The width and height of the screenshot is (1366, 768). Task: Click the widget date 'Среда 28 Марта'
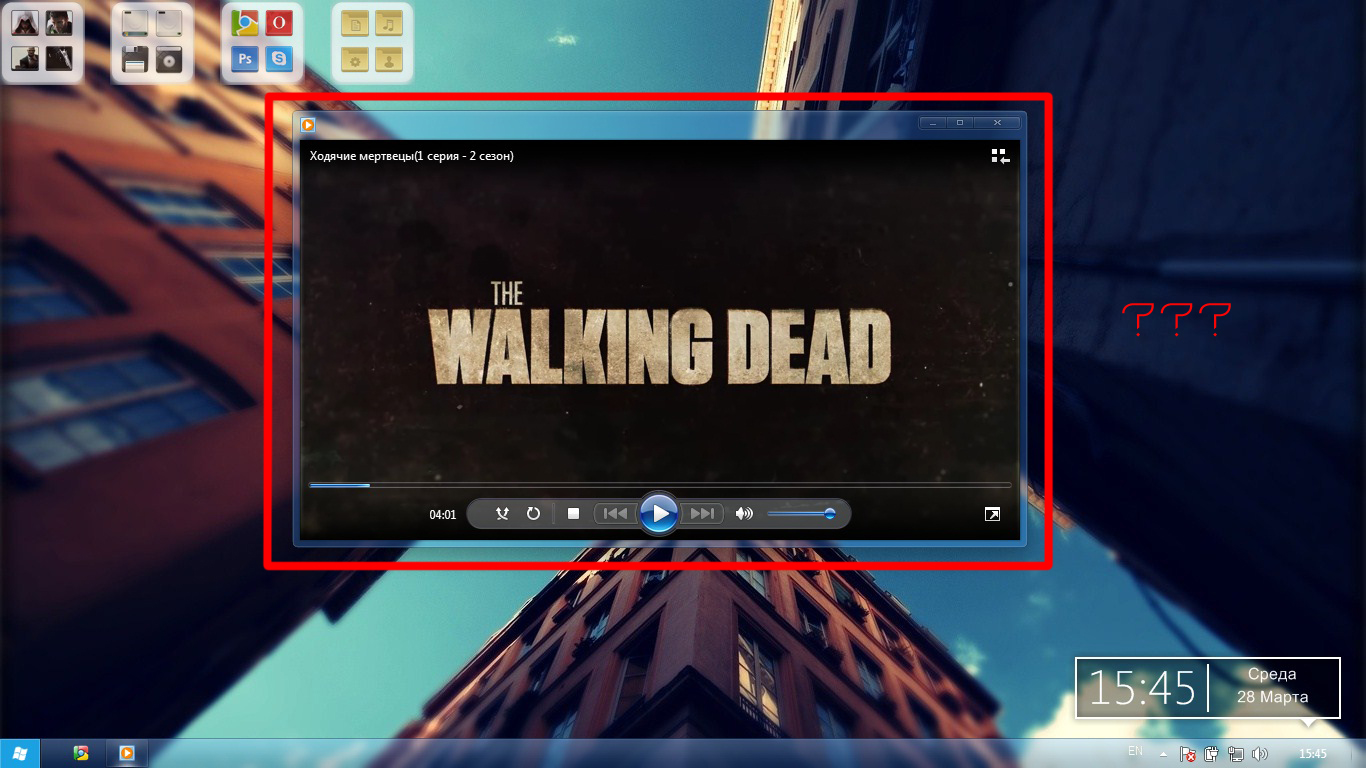[x=1272, y=686]
